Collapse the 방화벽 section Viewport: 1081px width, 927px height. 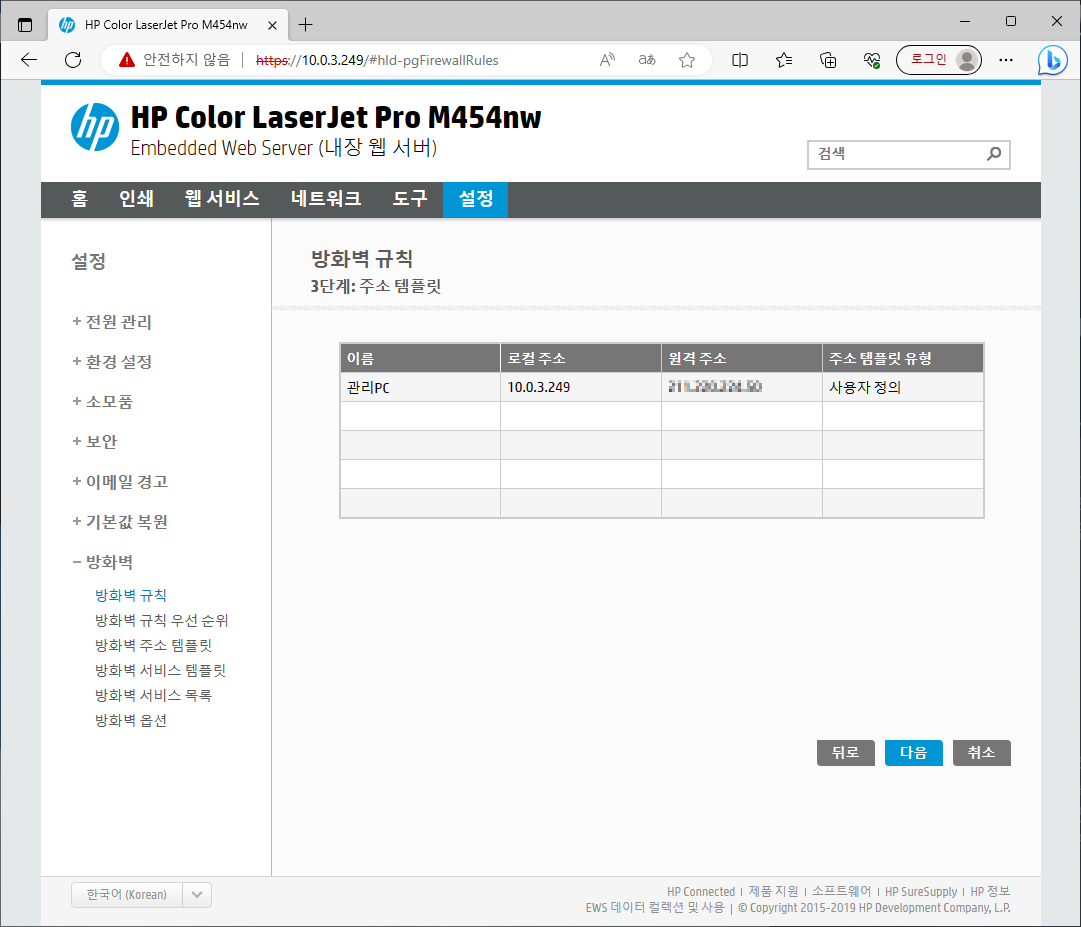(x=102, y=562)
